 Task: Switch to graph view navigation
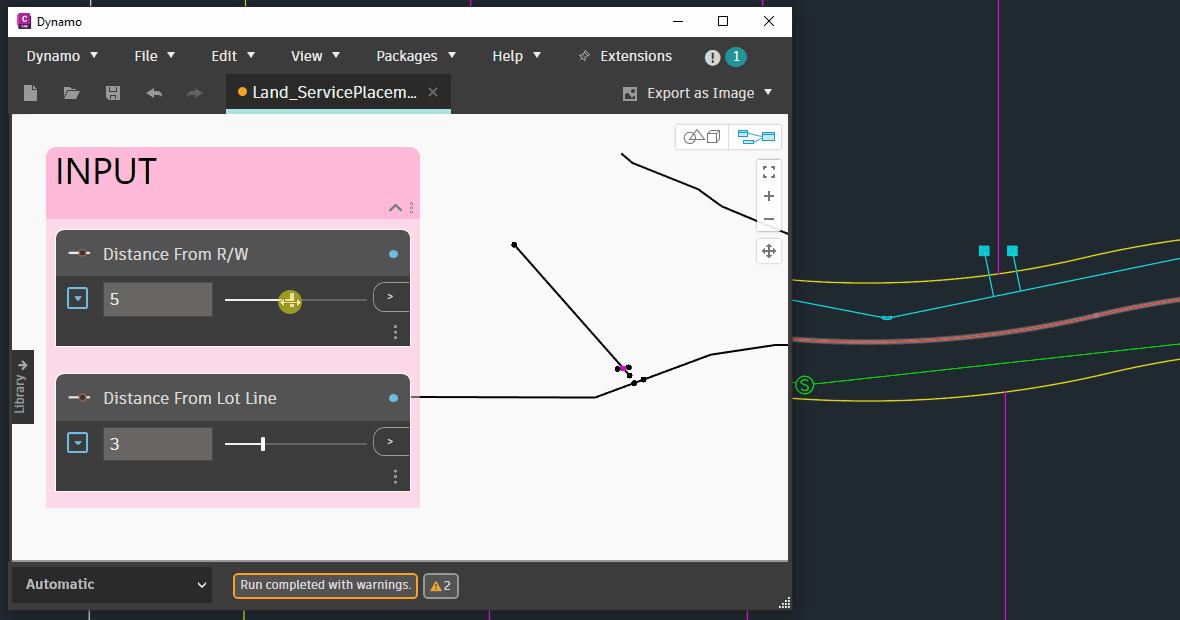(756, 137)
